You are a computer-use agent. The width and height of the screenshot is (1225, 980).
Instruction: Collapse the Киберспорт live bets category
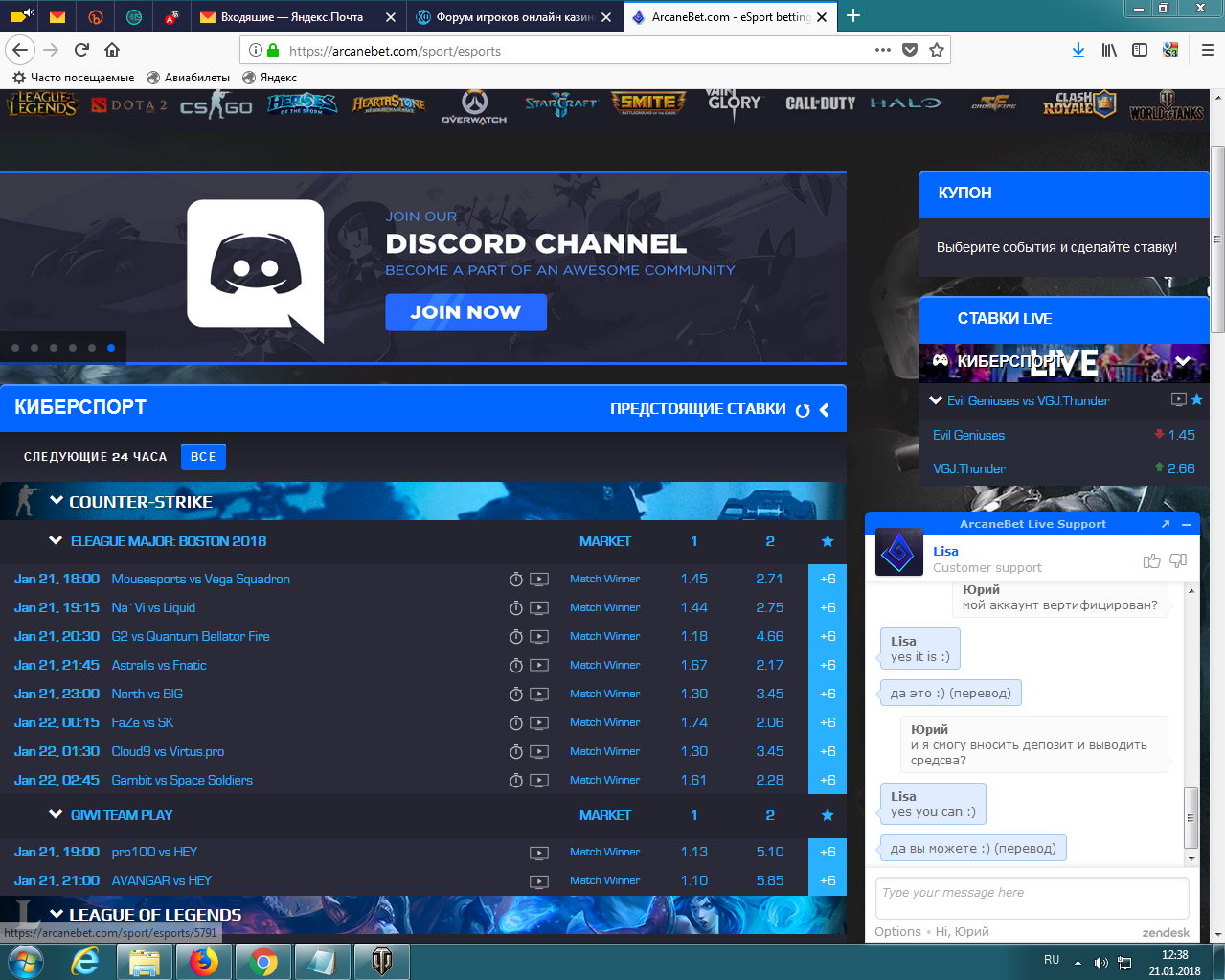[1184, 361]
